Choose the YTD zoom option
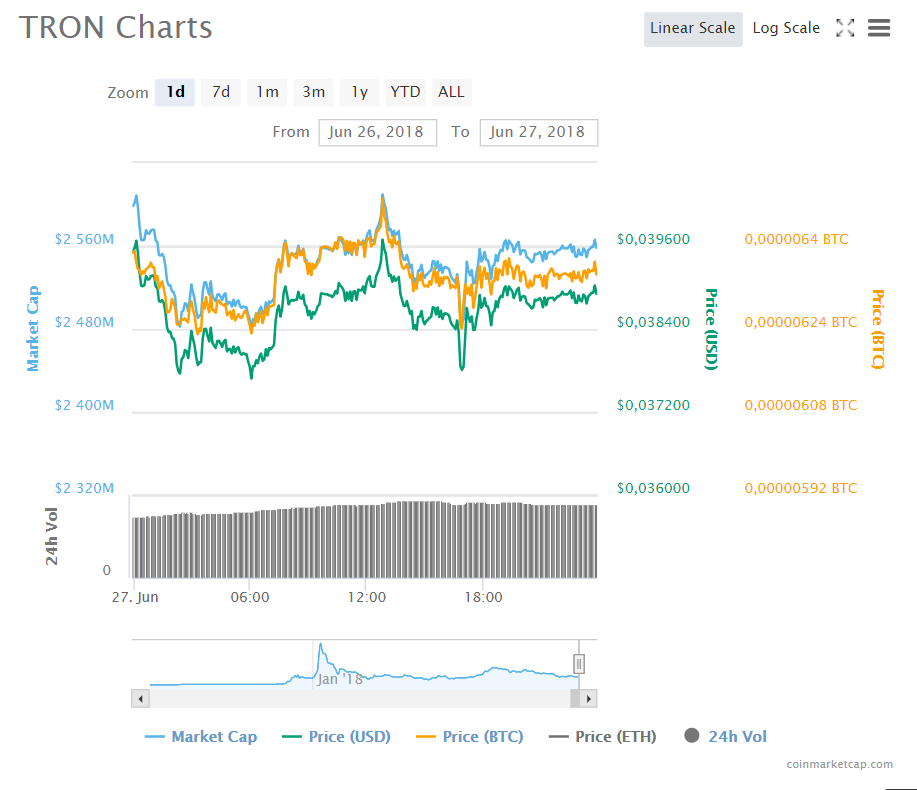 (405, 91)
